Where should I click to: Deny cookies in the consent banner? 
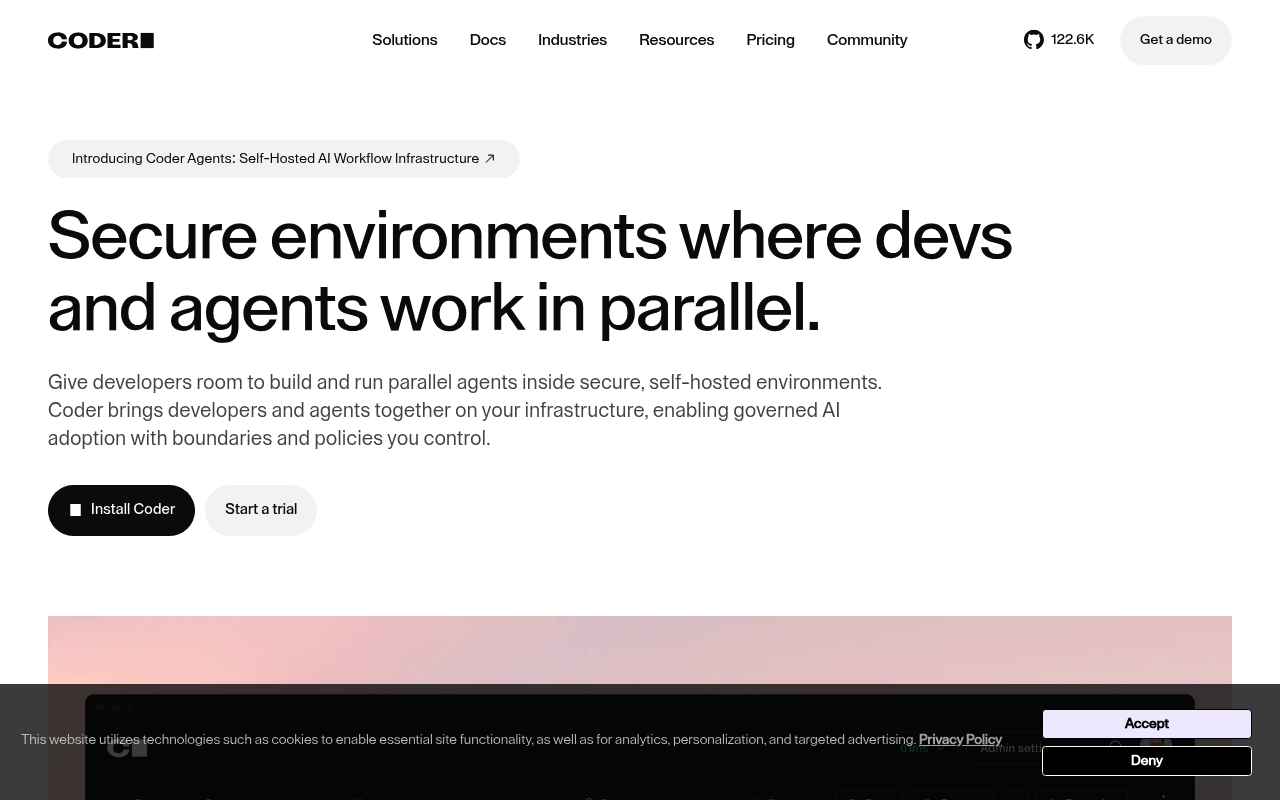click(x=1146, y=761)
